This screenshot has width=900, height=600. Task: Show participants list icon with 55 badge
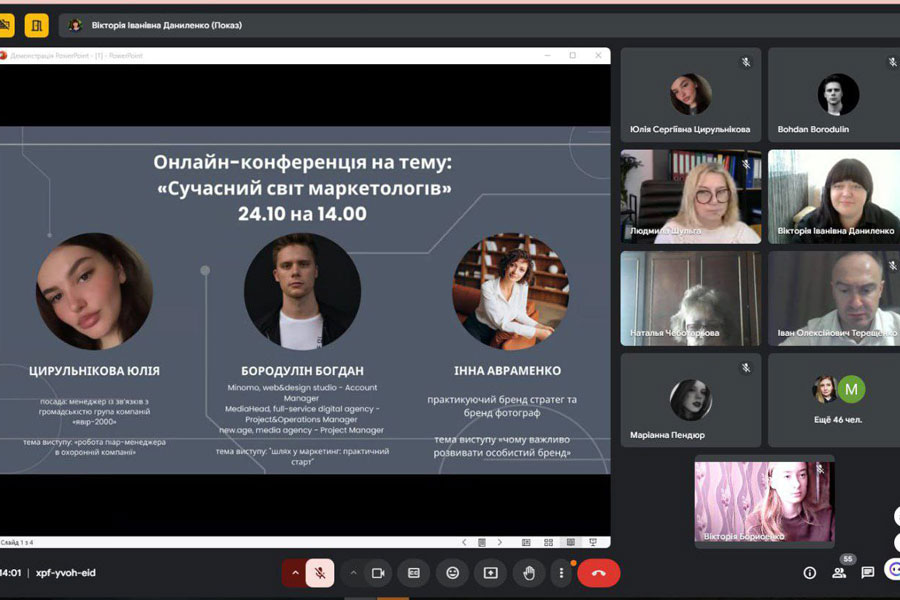tap(839, 571)
